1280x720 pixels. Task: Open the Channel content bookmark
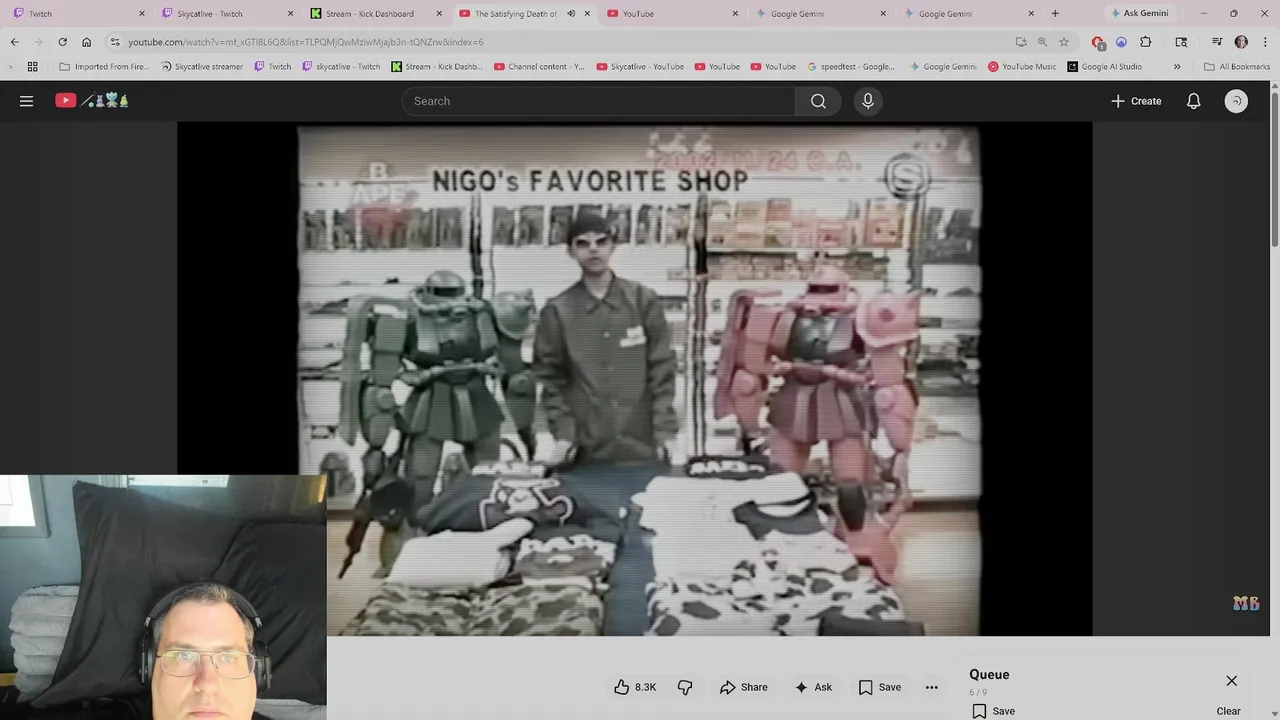pyautogui.click(x=538, y=67)
